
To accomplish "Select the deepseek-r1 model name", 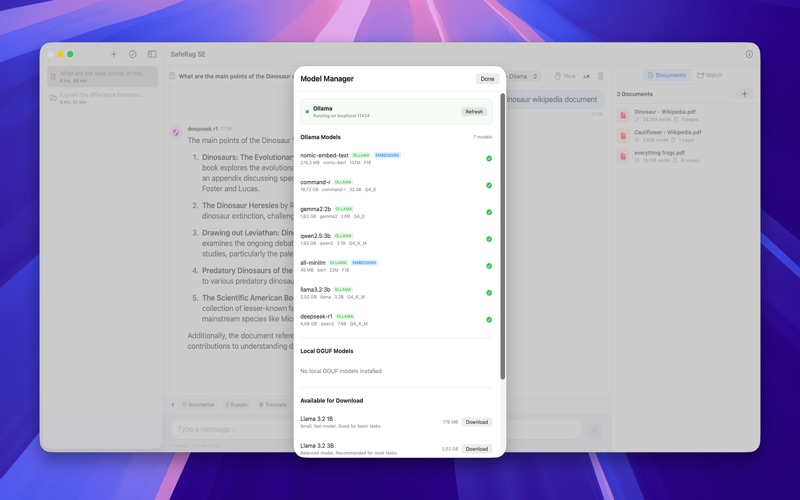I will click(x=316, y=316).
